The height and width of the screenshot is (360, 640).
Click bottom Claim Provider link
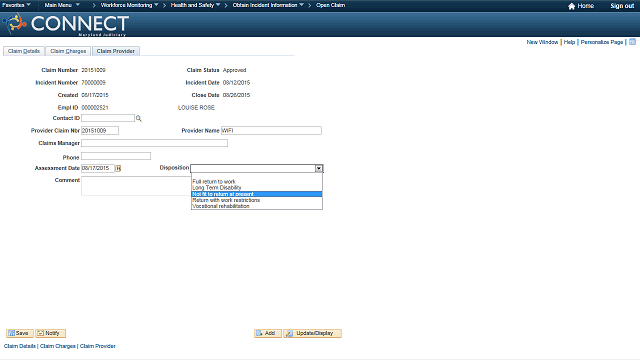point(98,346)
